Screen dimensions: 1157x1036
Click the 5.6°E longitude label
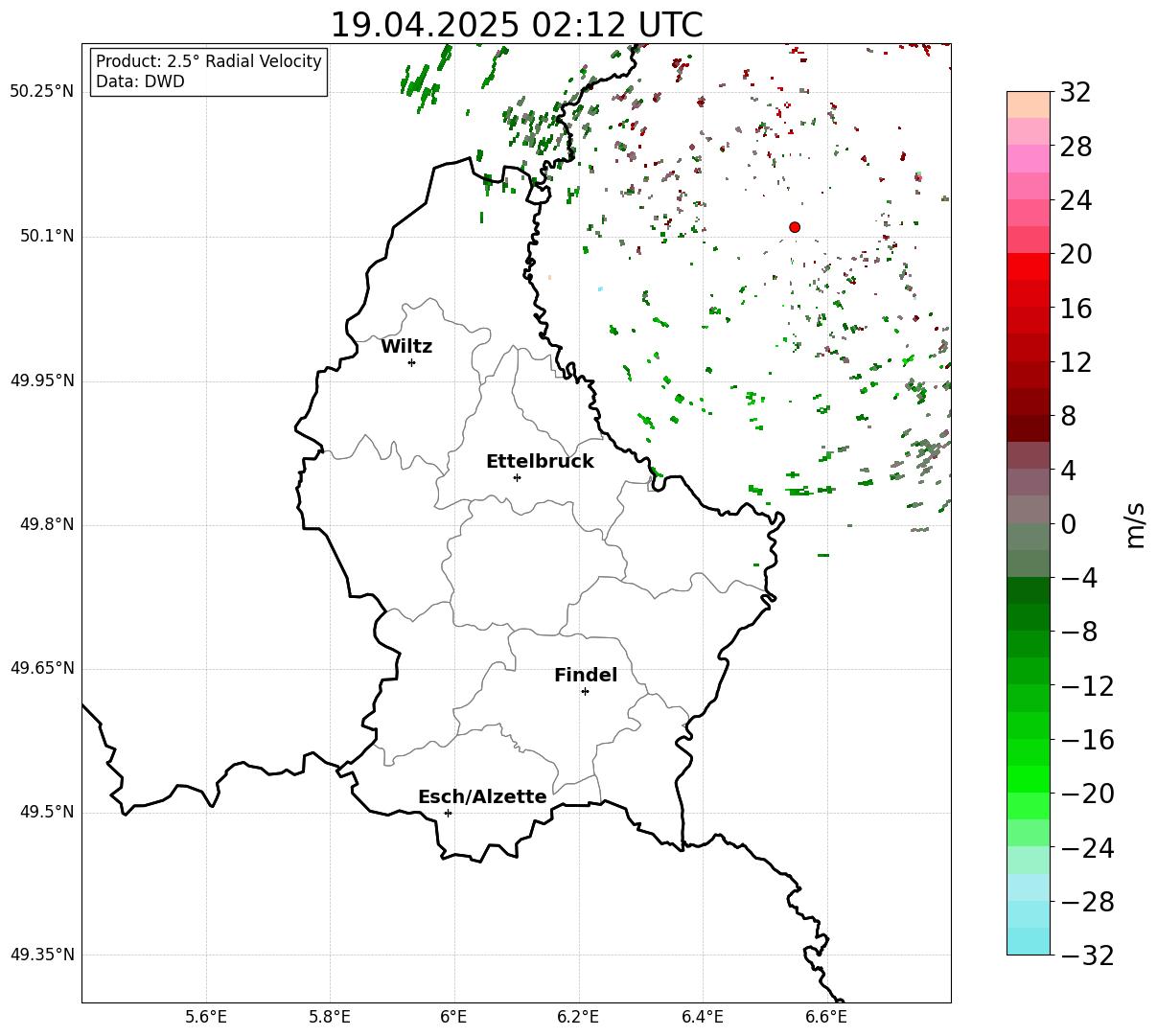206,1017
